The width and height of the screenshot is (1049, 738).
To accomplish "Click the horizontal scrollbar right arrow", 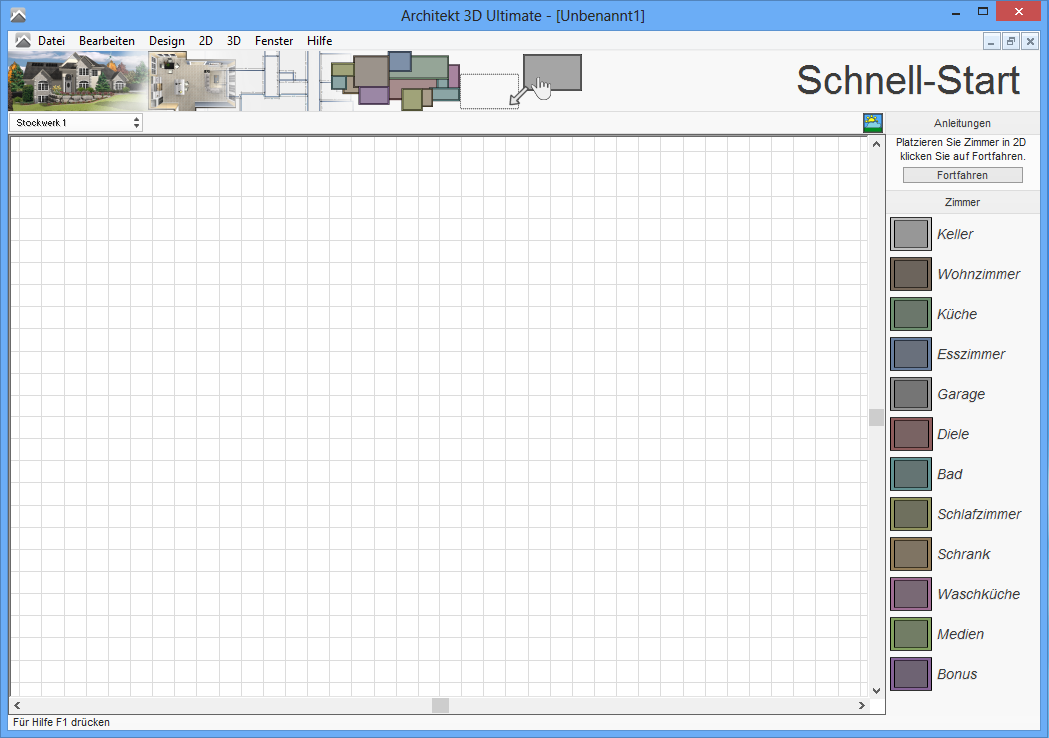I will click(x=862, y=705).
